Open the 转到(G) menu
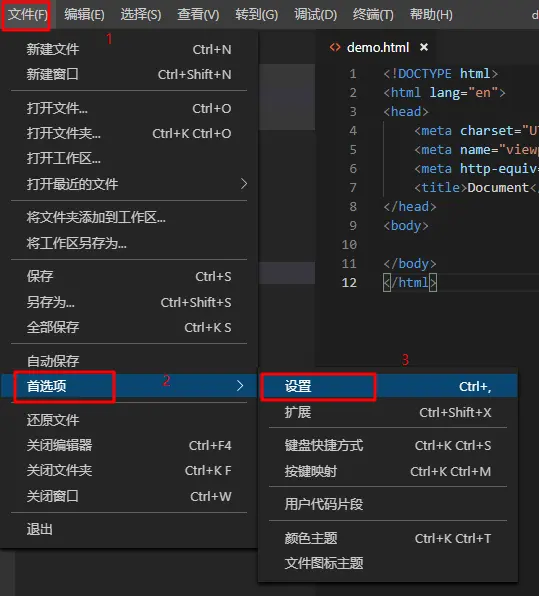This screenshot has width=539, height=596. click(257, 15)
